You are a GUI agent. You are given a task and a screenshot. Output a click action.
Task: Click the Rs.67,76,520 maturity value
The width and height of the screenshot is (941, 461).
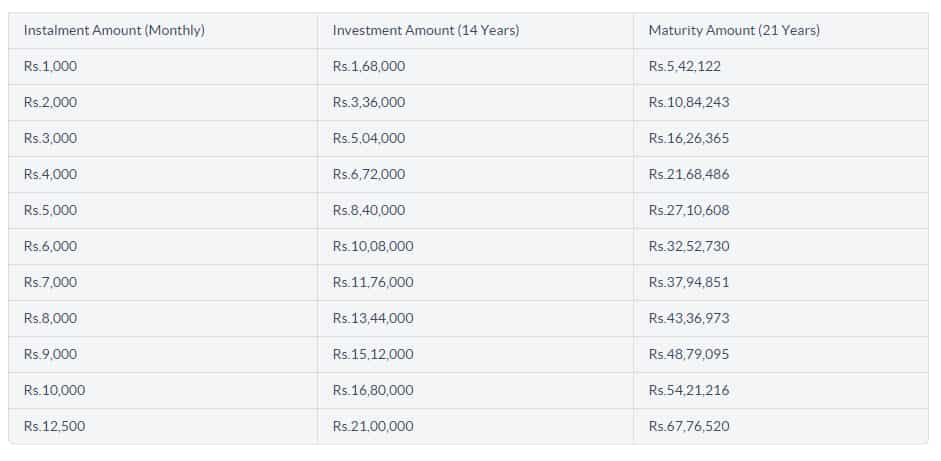tap(689, 427)
